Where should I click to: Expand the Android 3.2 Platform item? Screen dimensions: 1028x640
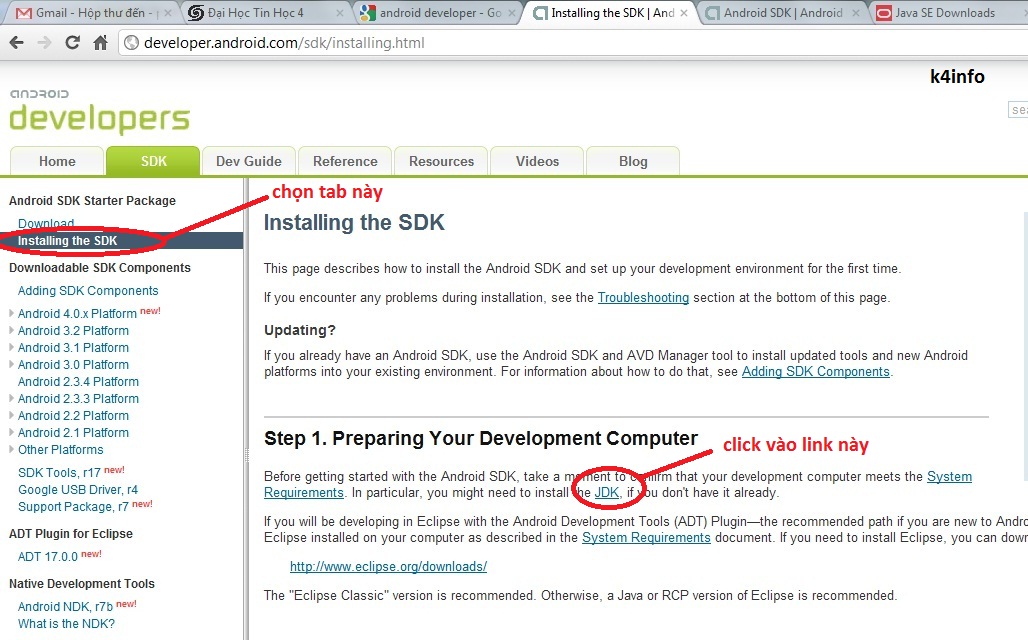tap(11, 330)
